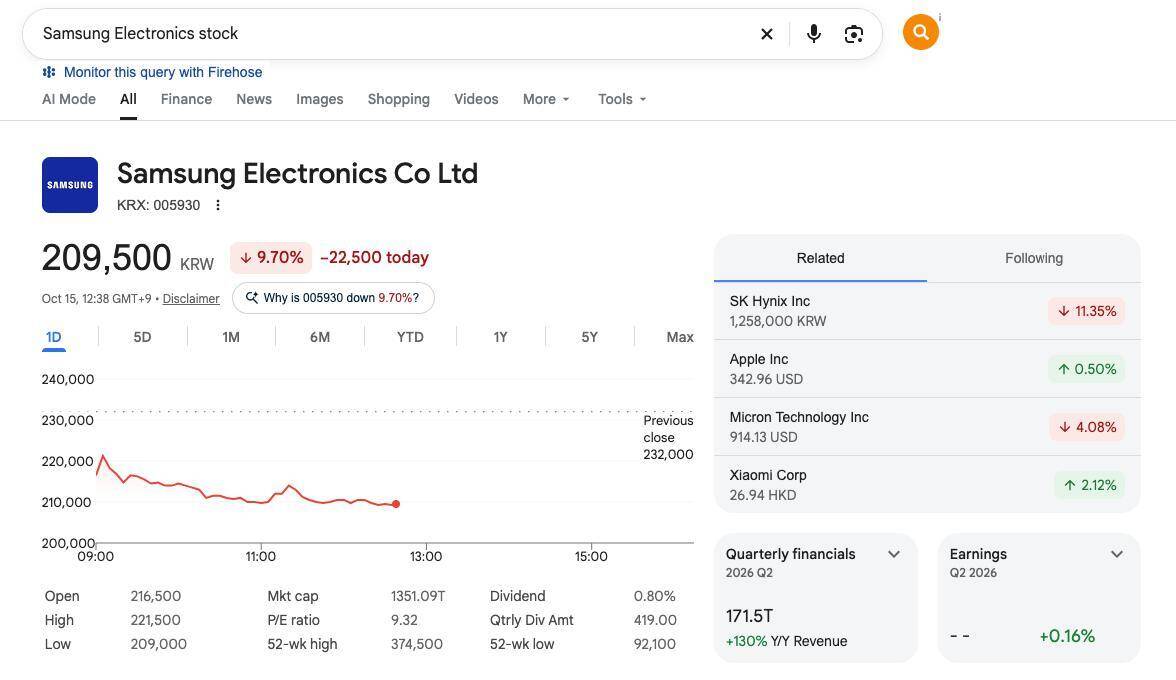The image size is (1176, 680).
Task: Open the SK Hynix Inc related stock
Action: (927, 311)
